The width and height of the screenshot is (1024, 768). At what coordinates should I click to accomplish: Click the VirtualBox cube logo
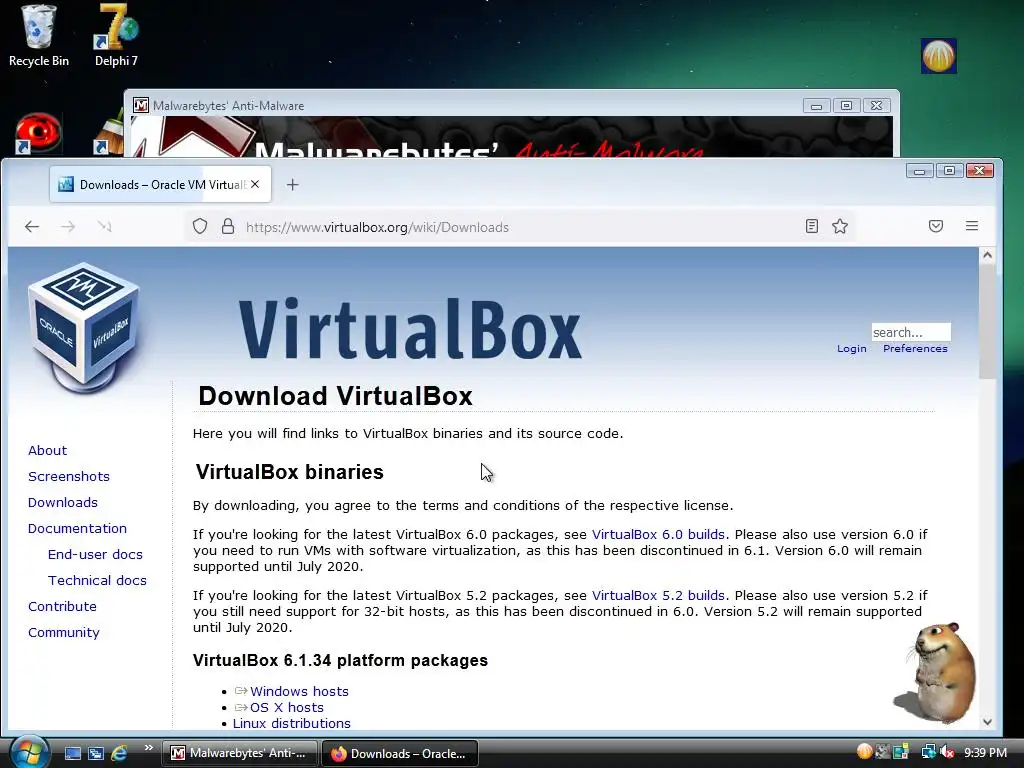click(x=84, y=327)
